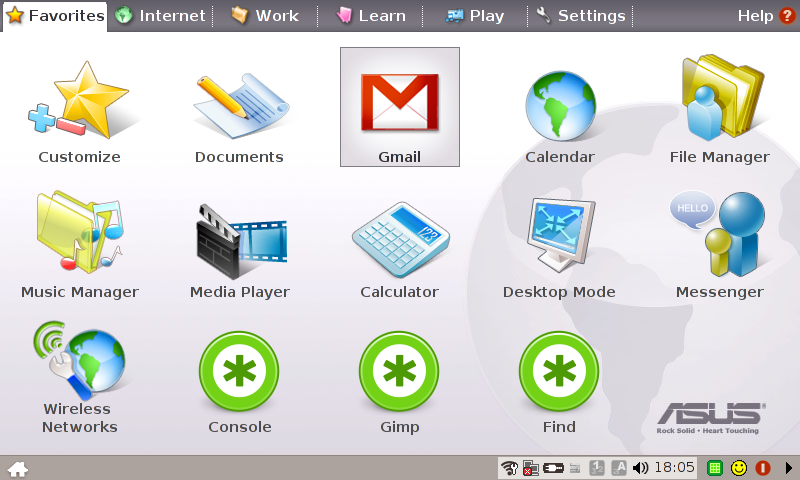Expand the tray with black arrow
The height and width of the screenshot is (480, 800).
(x=789, y=468)
